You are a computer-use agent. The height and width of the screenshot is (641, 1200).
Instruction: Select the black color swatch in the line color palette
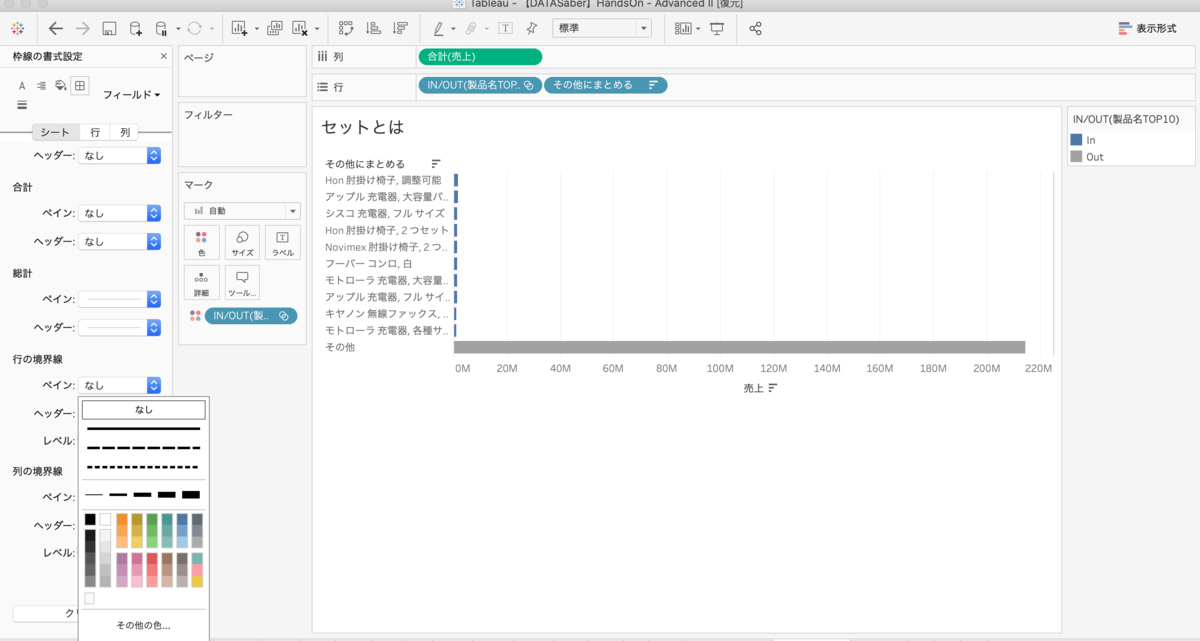89,518
